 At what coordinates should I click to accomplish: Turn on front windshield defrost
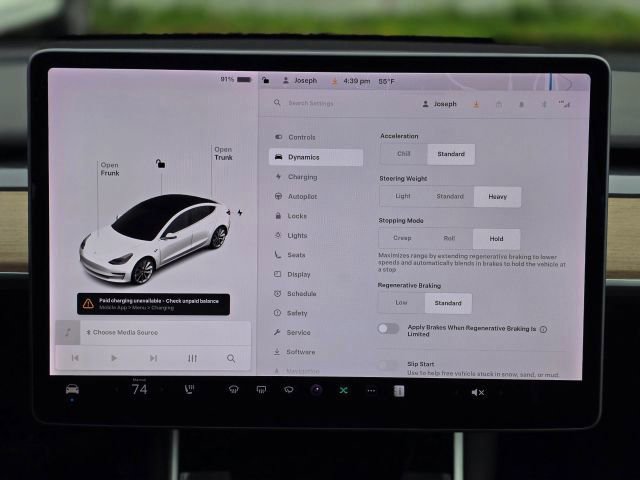point(233,390)
